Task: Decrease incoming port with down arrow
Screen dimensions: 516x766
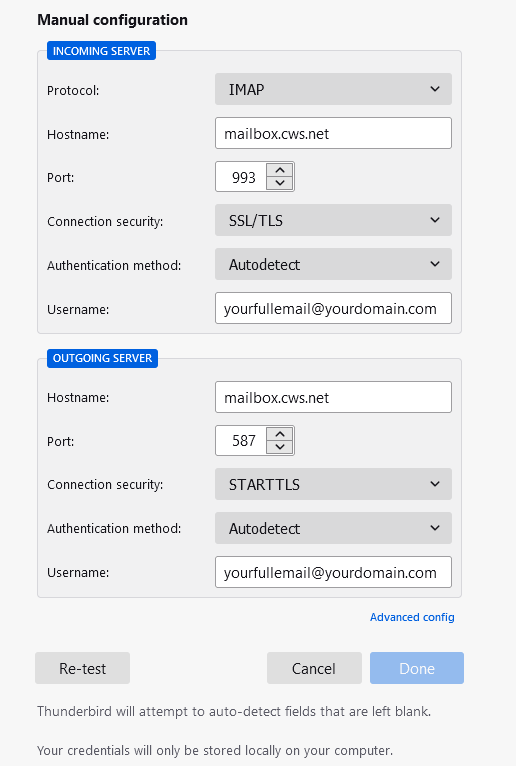Action: pos(280,183)
